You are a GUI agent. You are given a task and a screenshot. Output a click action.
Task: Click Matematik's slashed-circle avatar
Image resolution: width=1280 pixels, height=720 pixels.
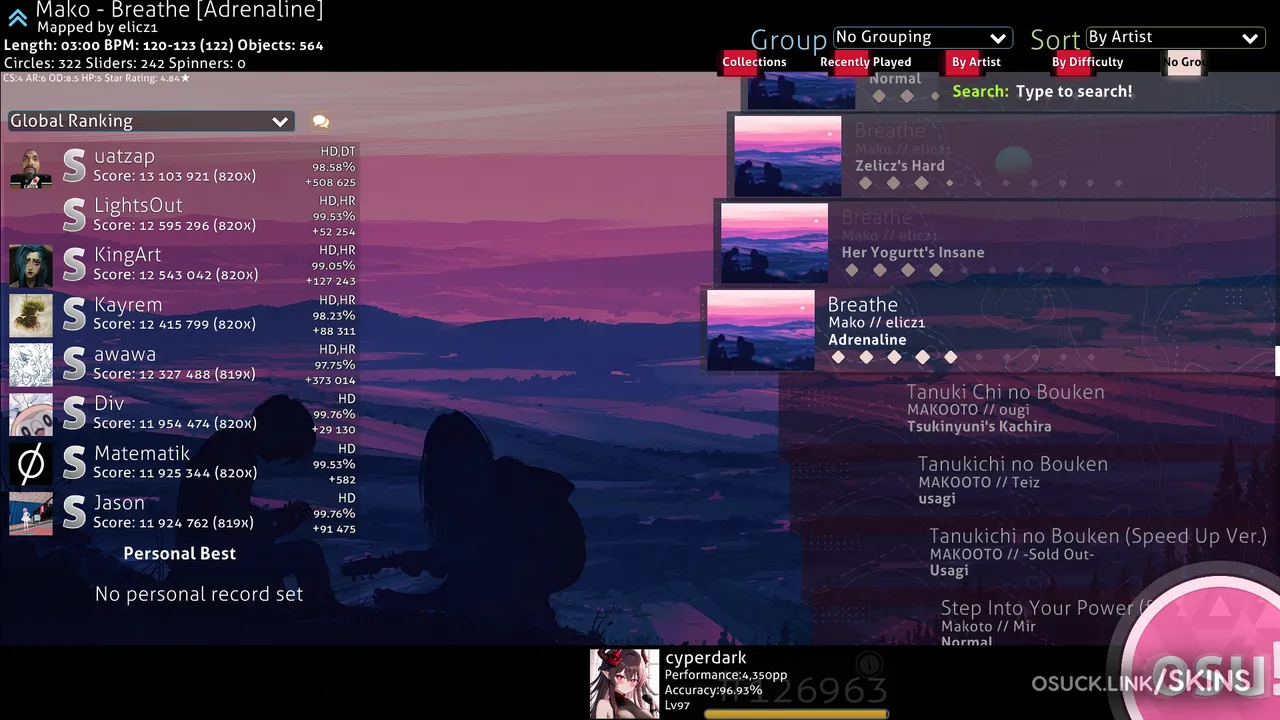[x=31, y=464]
